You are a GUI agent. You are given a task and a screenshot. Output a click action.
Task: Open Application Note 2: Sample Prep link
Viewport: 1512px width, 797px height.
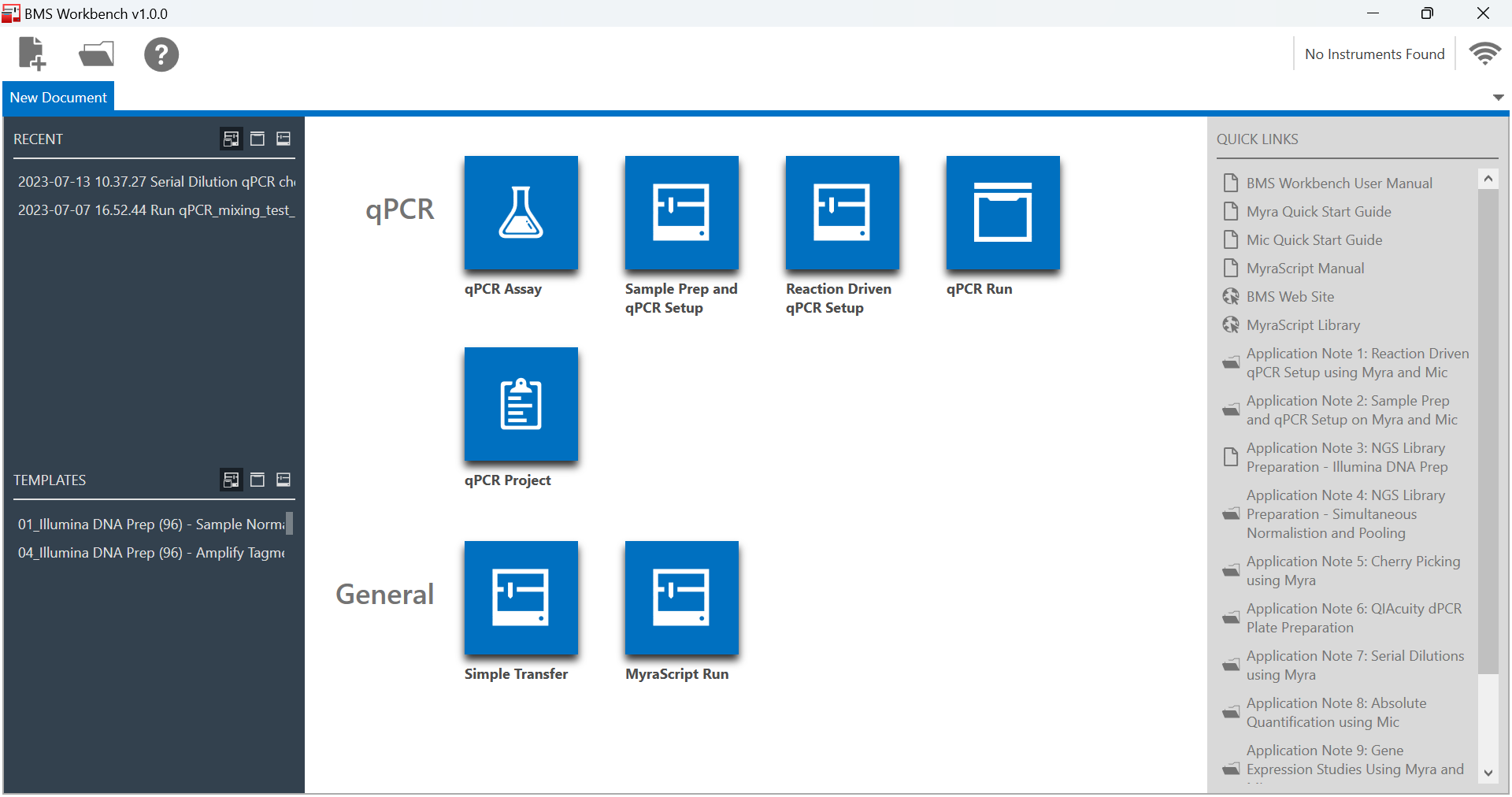point(1351,410)
